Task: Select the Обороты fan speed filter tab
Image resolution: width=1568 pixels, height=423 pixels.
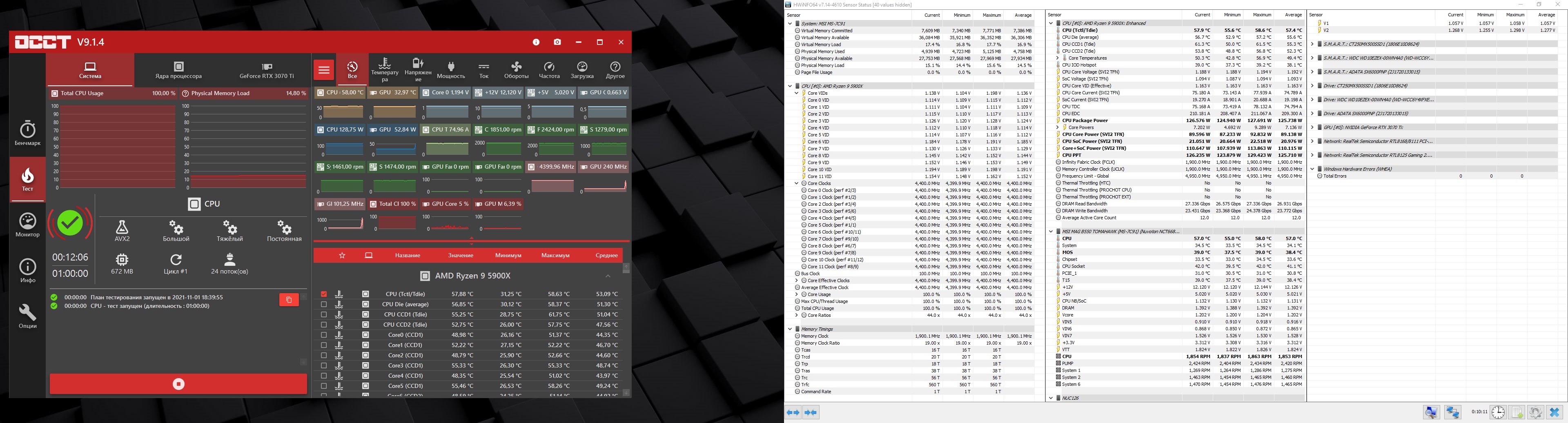Action: pyautogui.click(x=516, y=70)
